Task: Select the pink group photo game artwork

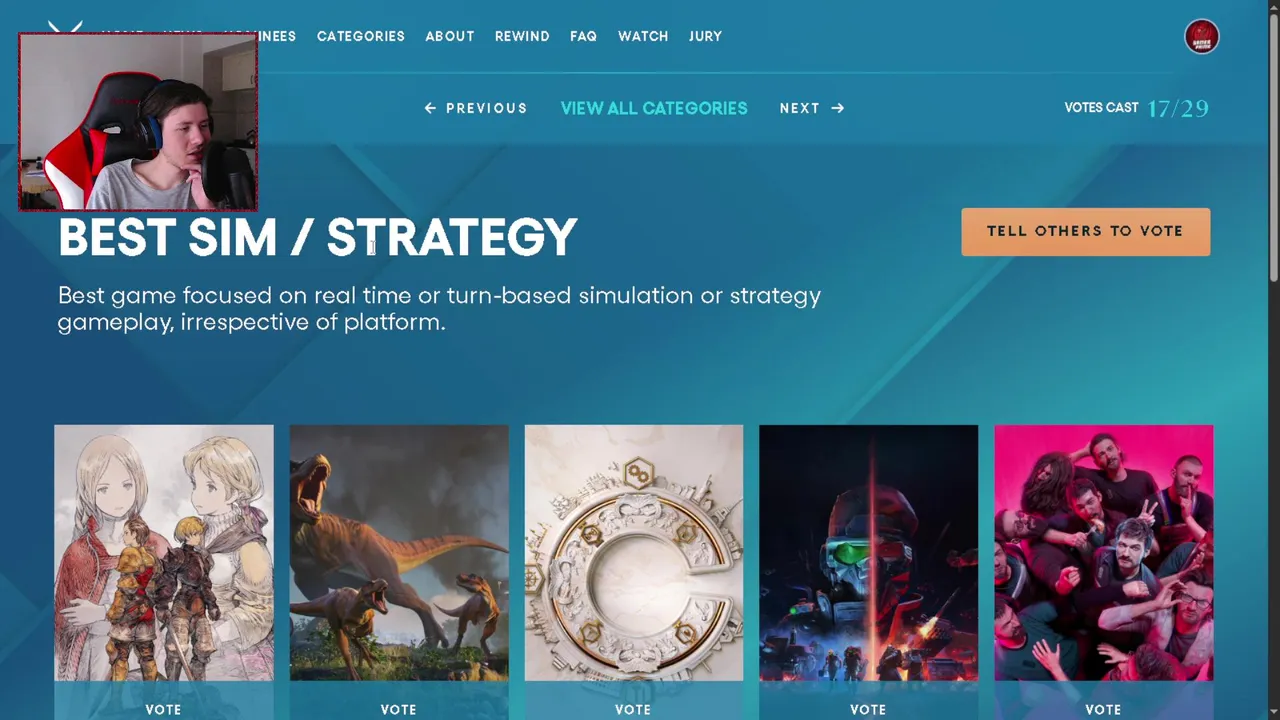Action: pos(1104,553)
